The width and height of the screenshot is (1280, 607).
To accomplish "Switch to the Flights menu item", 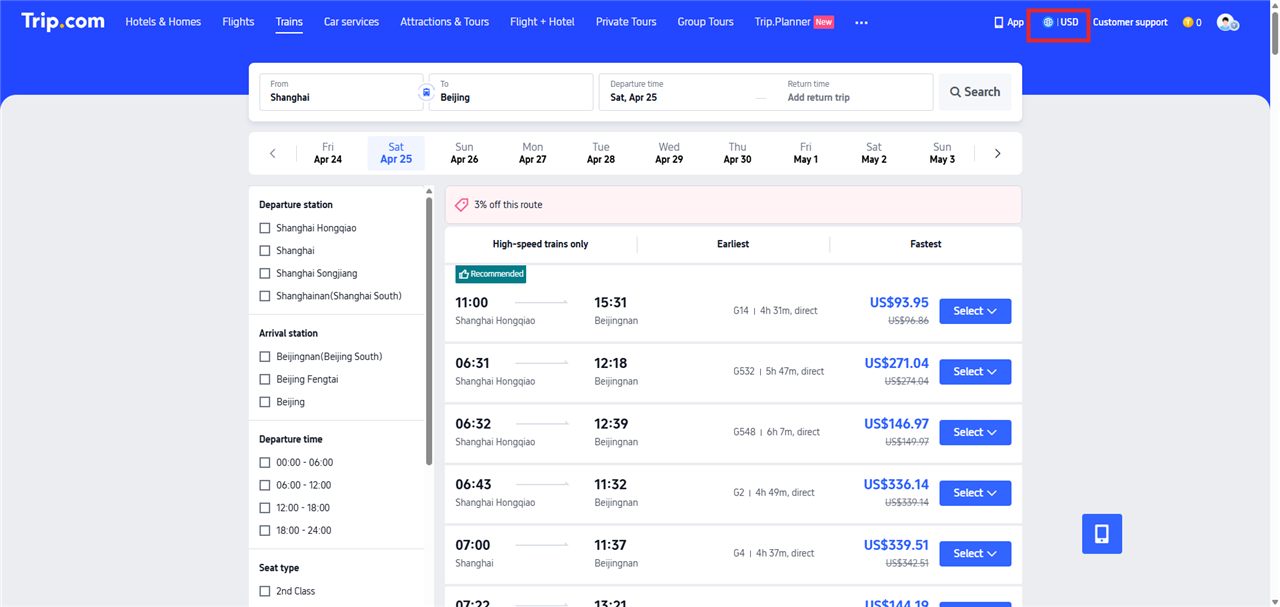I will pos(237,21).
